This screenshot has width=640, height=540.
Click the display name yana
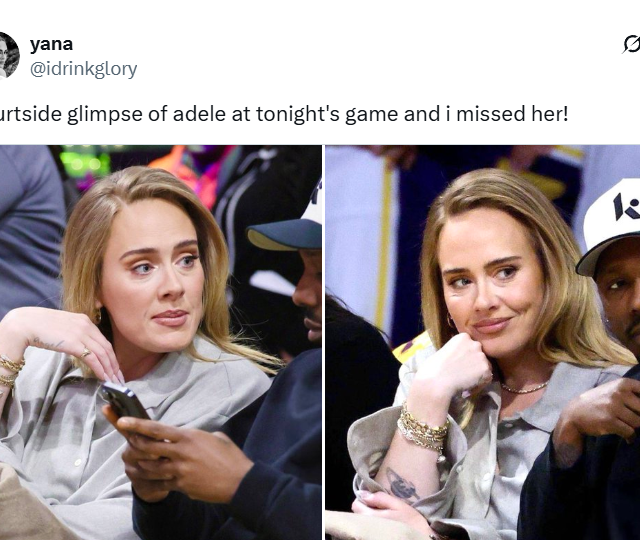pyautogui.click(x=51, y=44)
